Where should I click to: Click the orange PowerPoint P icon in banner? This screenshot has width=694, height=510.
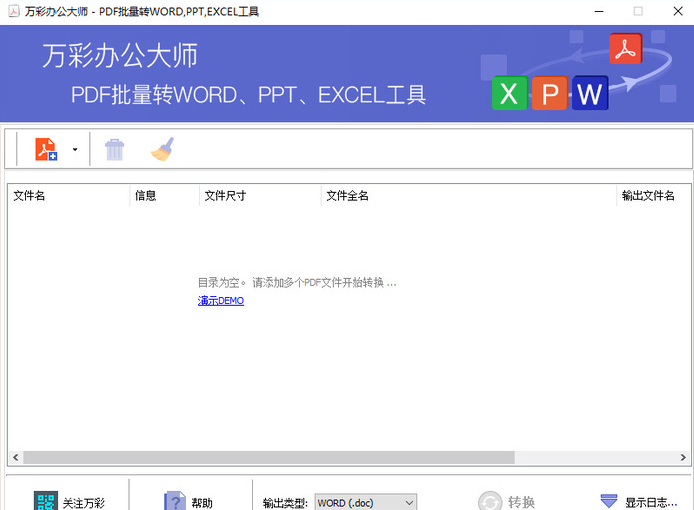click(549, 94)
